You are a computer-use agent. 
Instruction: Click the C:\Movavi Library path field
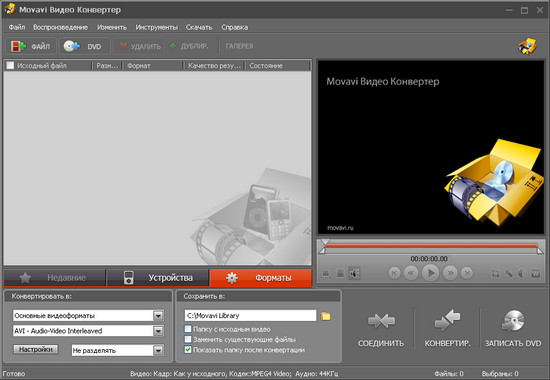(x=250, y=315)
